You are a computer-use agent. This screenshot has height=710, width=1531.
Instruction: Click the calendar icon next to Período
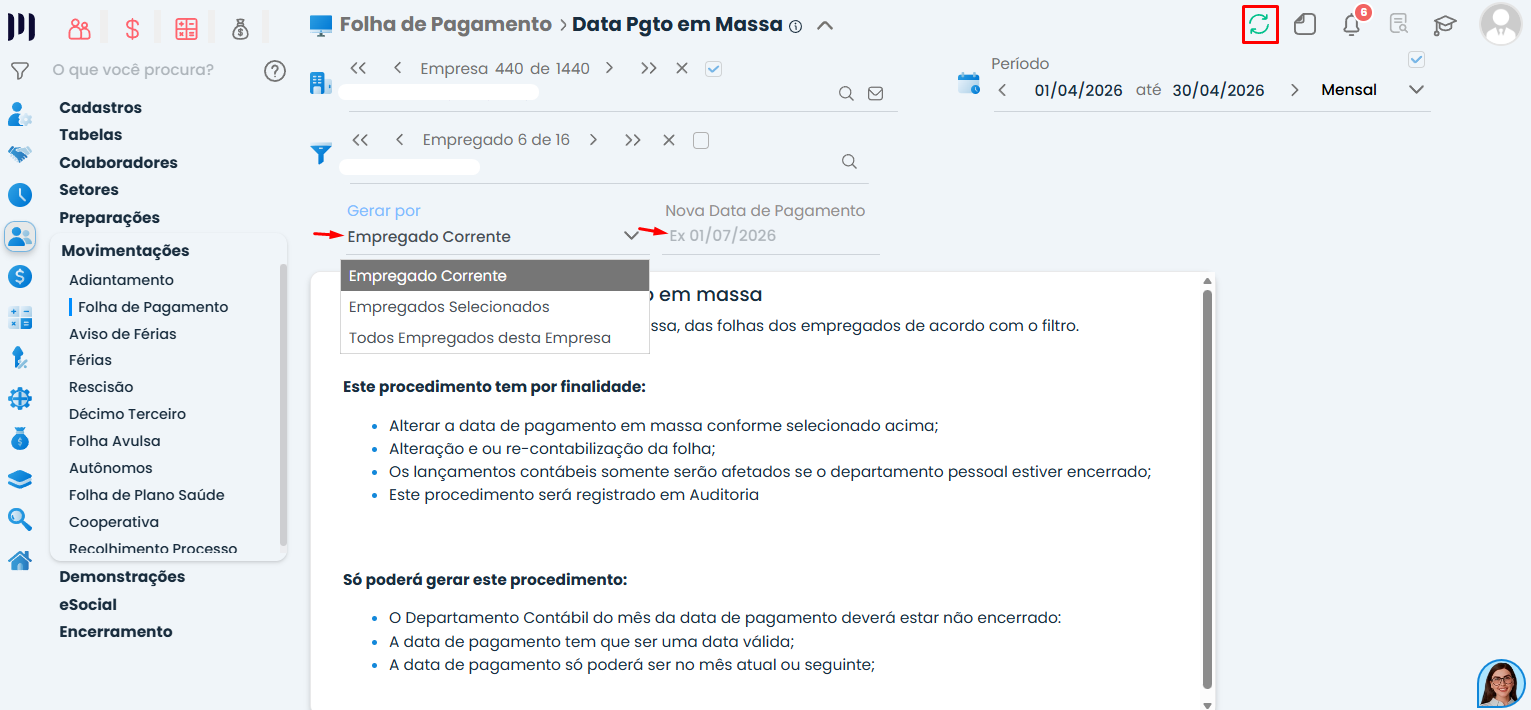point(968,83)
